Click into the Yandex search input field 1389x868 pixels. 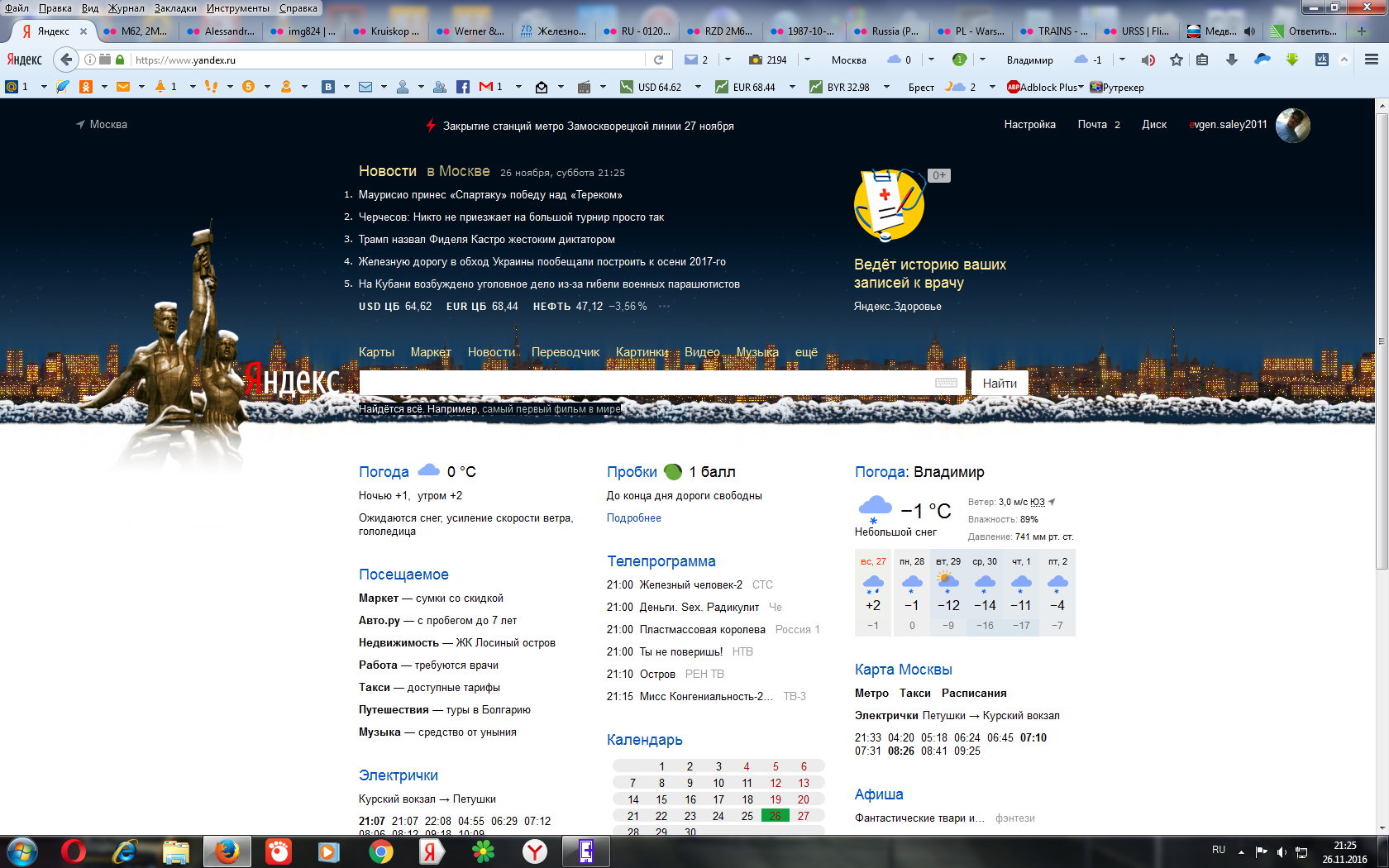[x=645, y=383]
